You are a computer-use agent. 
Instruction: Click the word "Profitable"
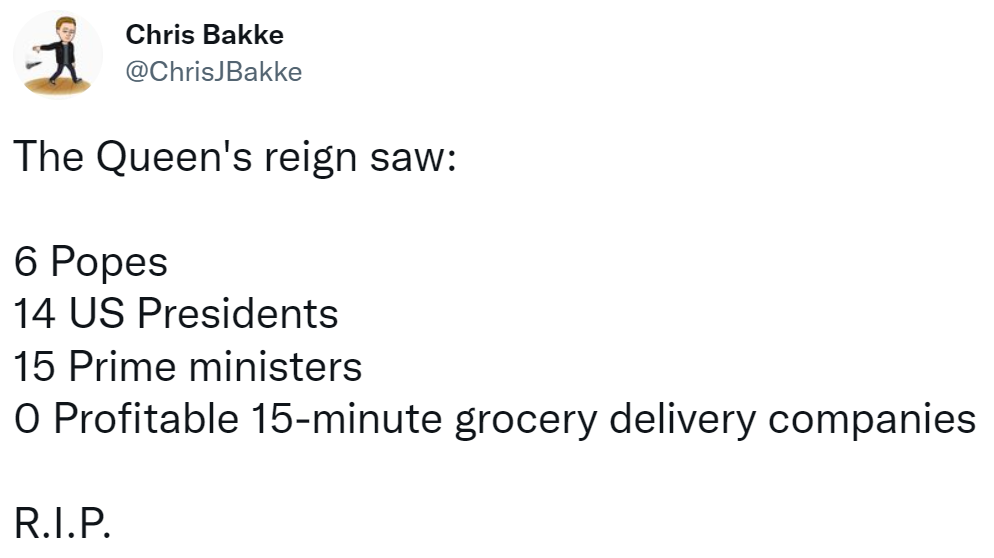click(x=146, y=419)
